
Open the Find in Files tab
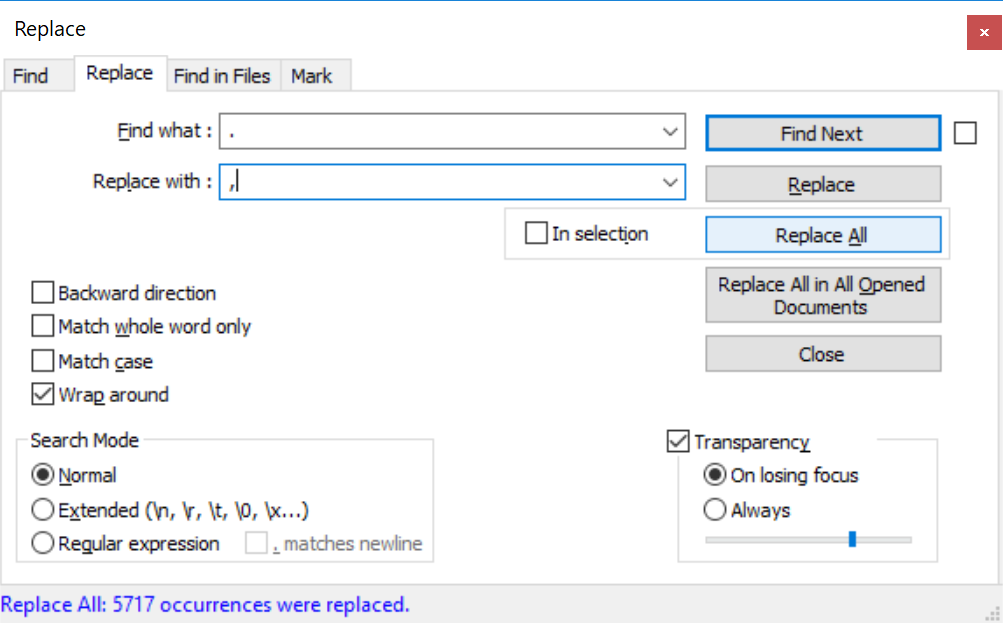coord(222,76)
